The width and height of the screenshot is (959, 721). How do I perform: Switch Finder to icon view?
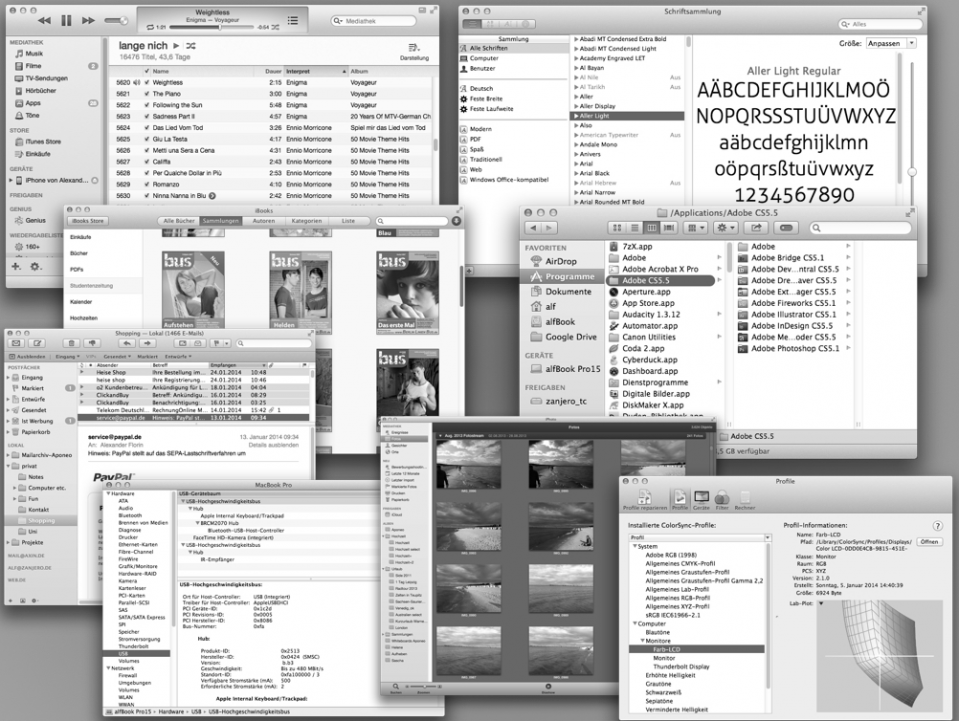[617, 228]
